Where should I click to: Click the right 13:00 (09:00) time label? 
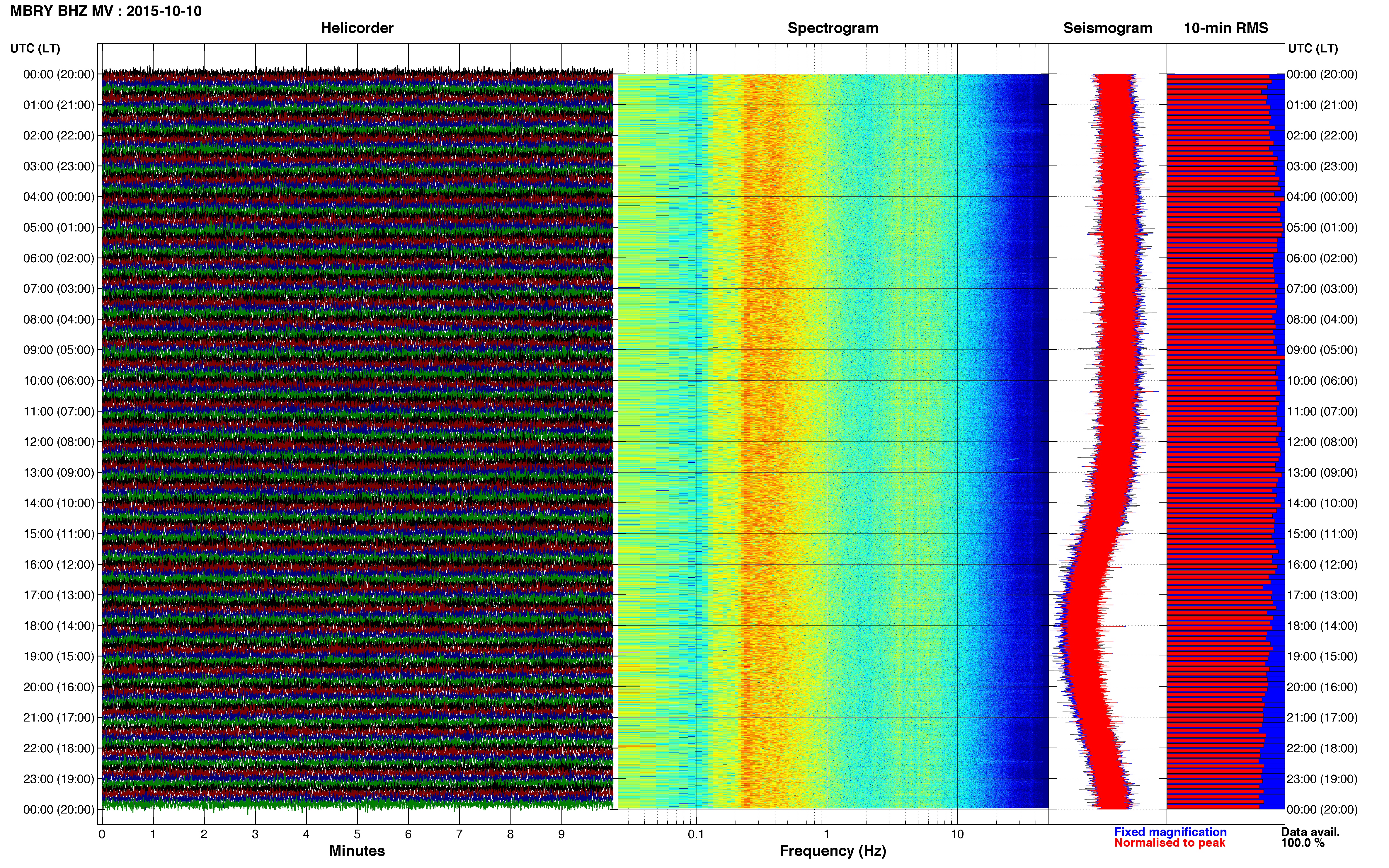(1322, 473)
